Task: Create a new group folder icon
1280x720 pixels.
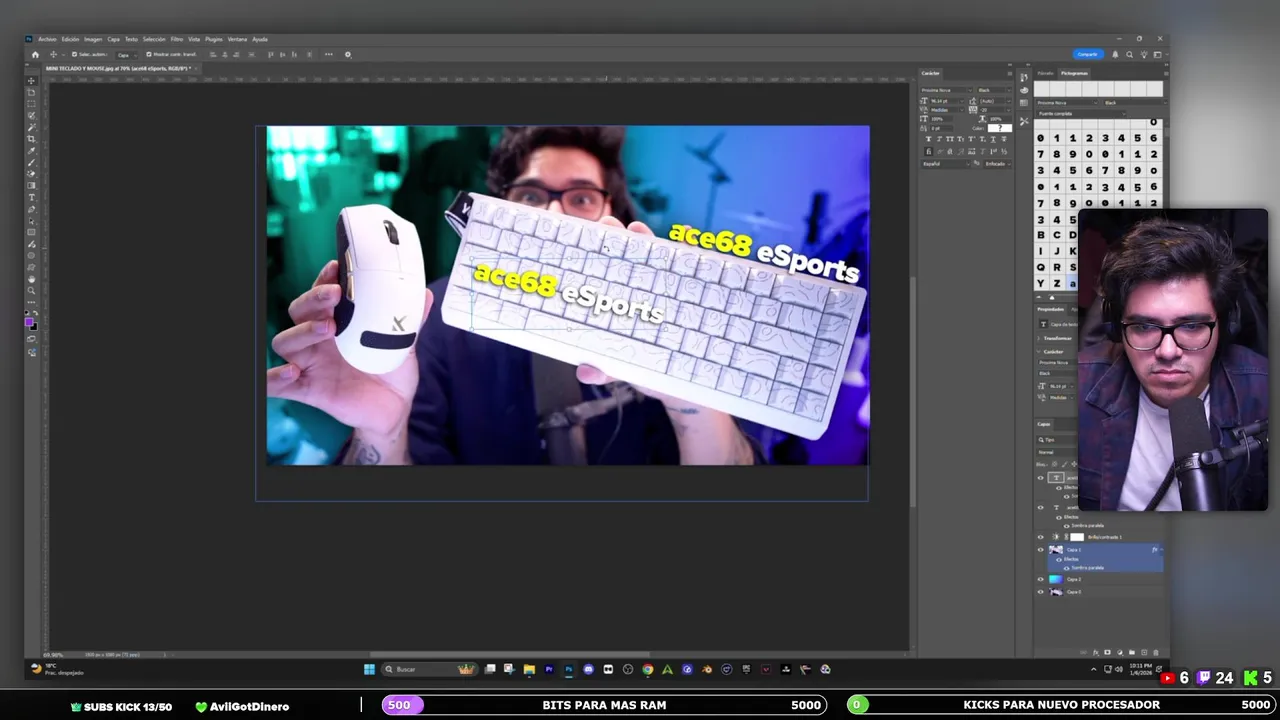Action: 1132,652
